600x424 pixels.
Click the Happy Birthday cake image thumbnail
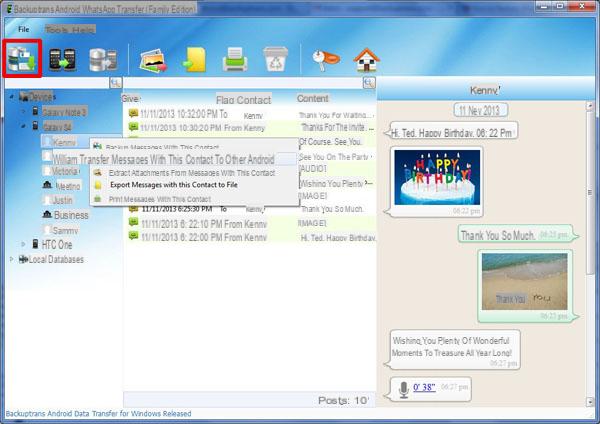(x=437, y=177)
